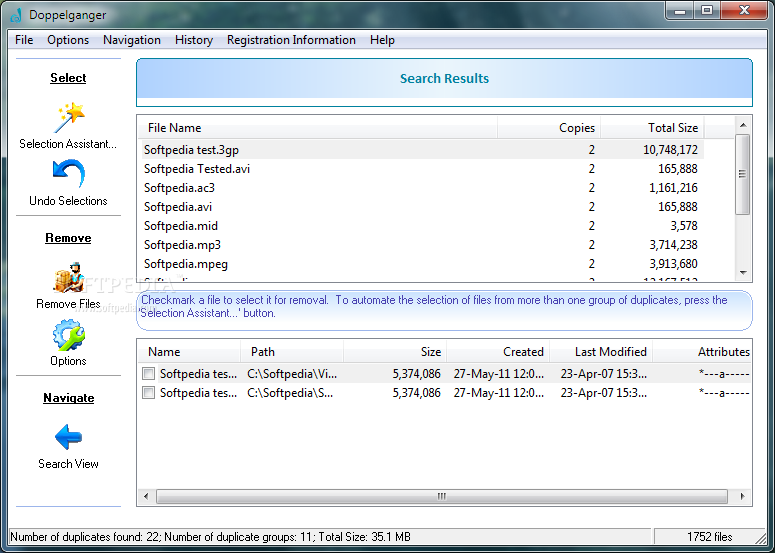Sort results by Copies column

coord(549,128)
